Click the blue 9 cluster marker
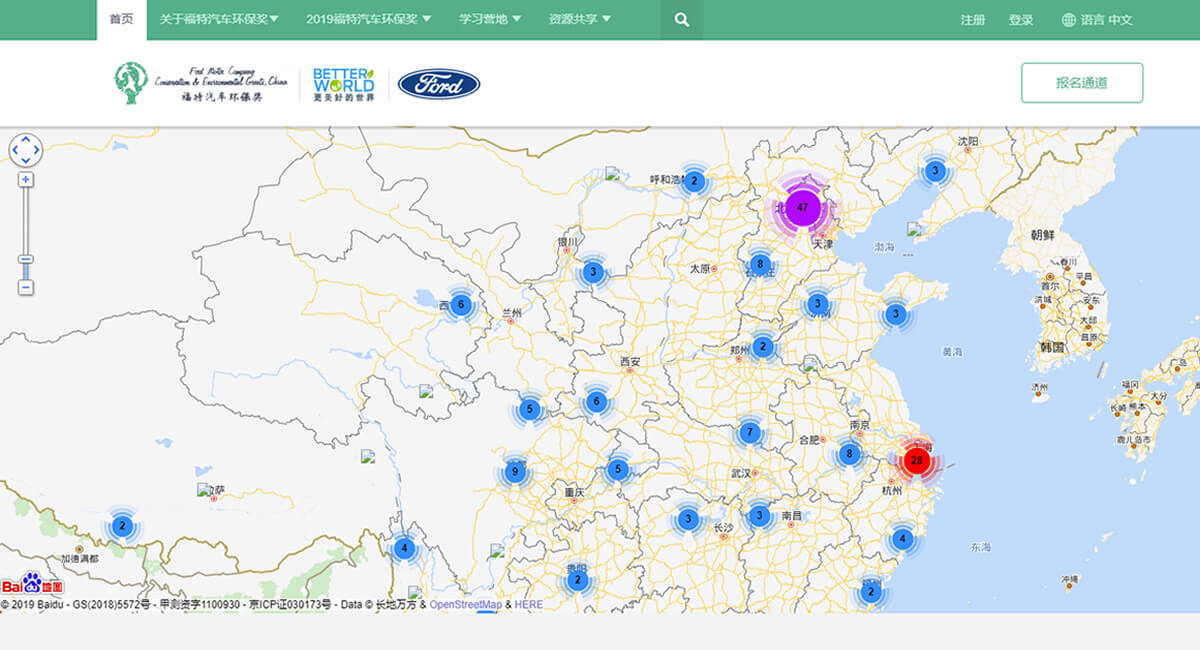The height and width of the screenshot is (650, 1200). point(515,471)
